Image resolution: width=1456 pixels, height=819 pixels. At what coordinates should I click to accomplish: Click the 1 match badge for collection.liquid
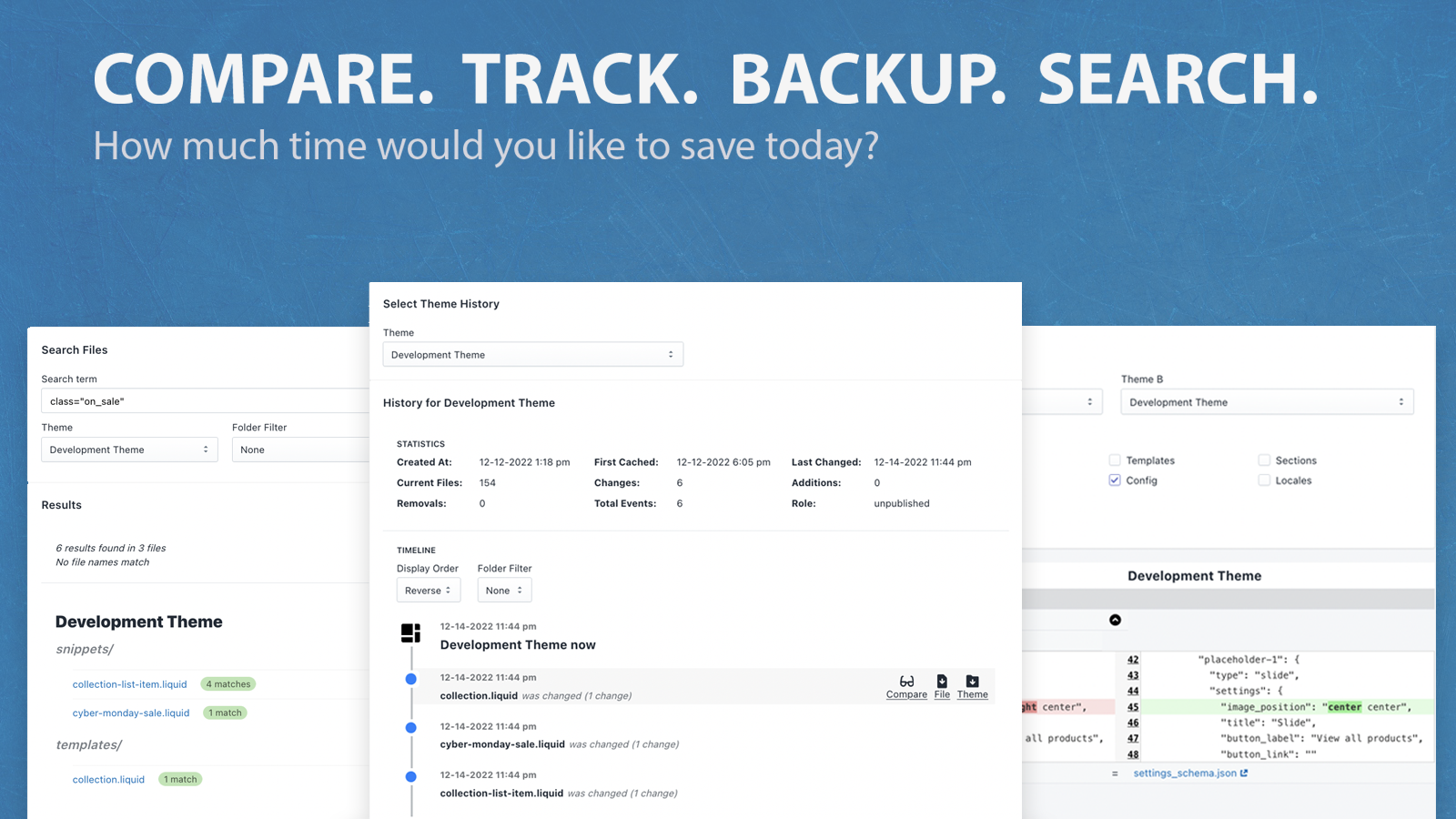[180, 780]
